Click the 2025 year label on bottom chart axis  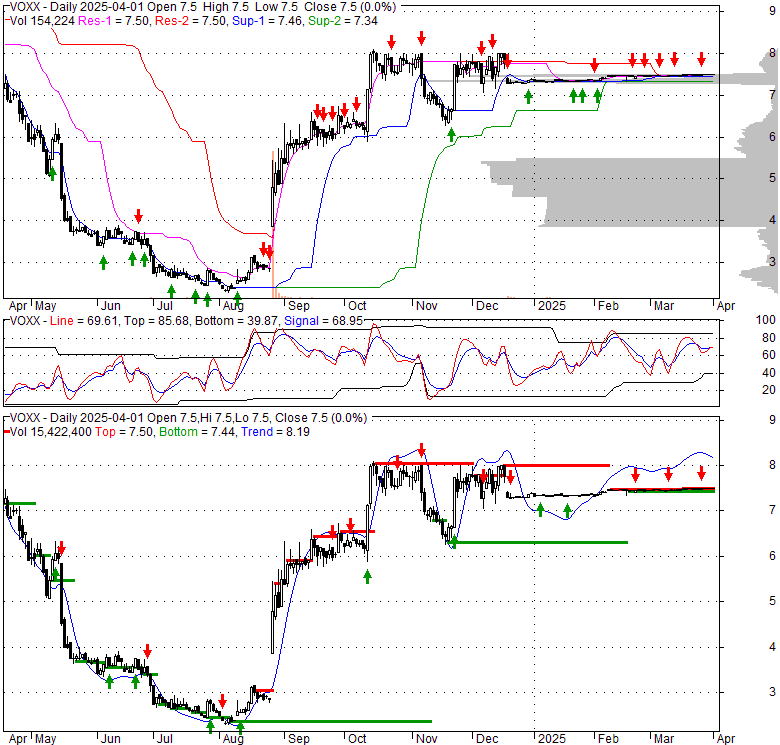point(552,739)
